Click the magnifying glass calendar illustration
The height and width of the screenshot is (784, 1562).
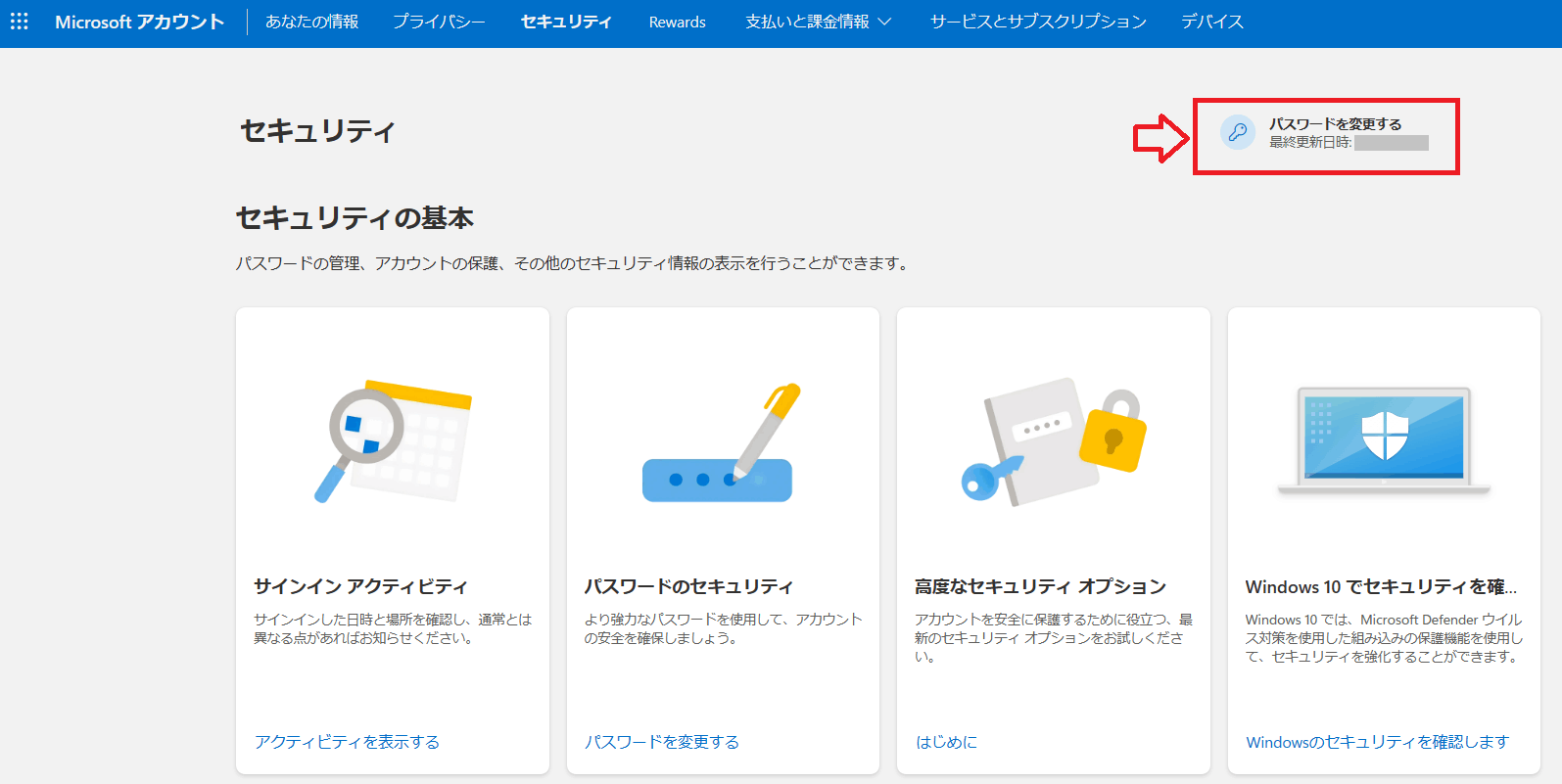coord(393,441)
